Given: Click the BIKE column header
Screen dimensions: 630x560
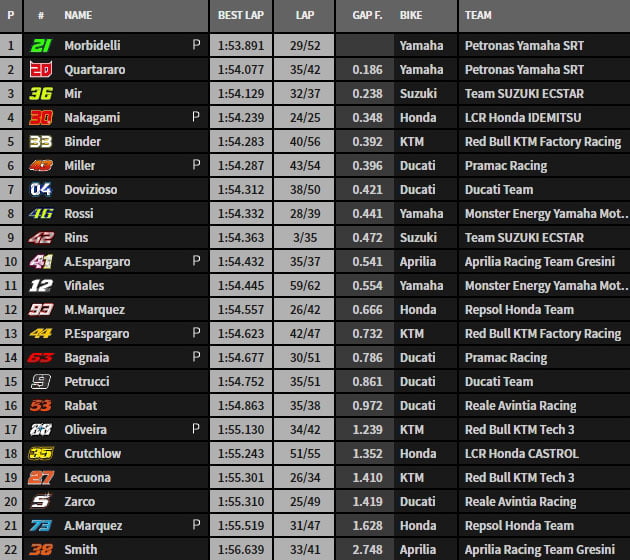Looking at the screenshot, I should (410, 16).
